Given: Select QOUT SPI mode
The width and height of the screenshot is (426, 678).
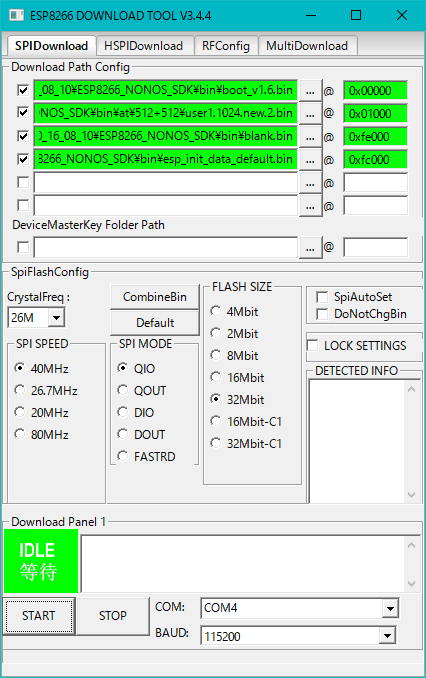Looking at the screenshot, I should (x=141, y=390).
